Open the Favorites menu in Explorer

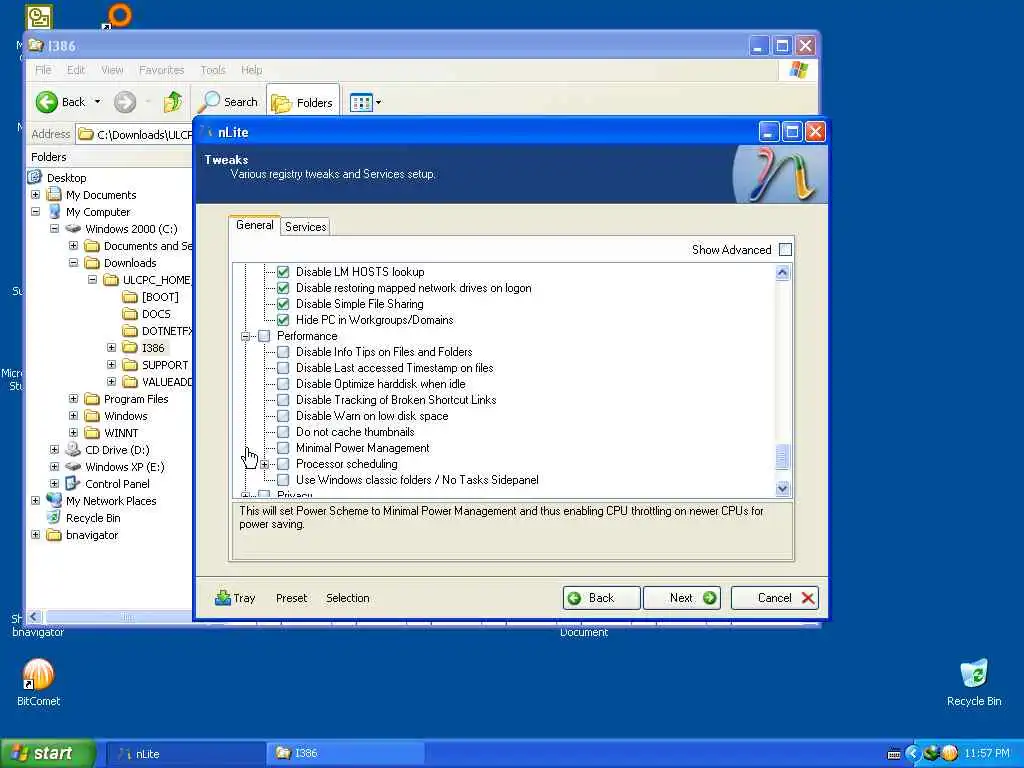click(x=161, y=70)
